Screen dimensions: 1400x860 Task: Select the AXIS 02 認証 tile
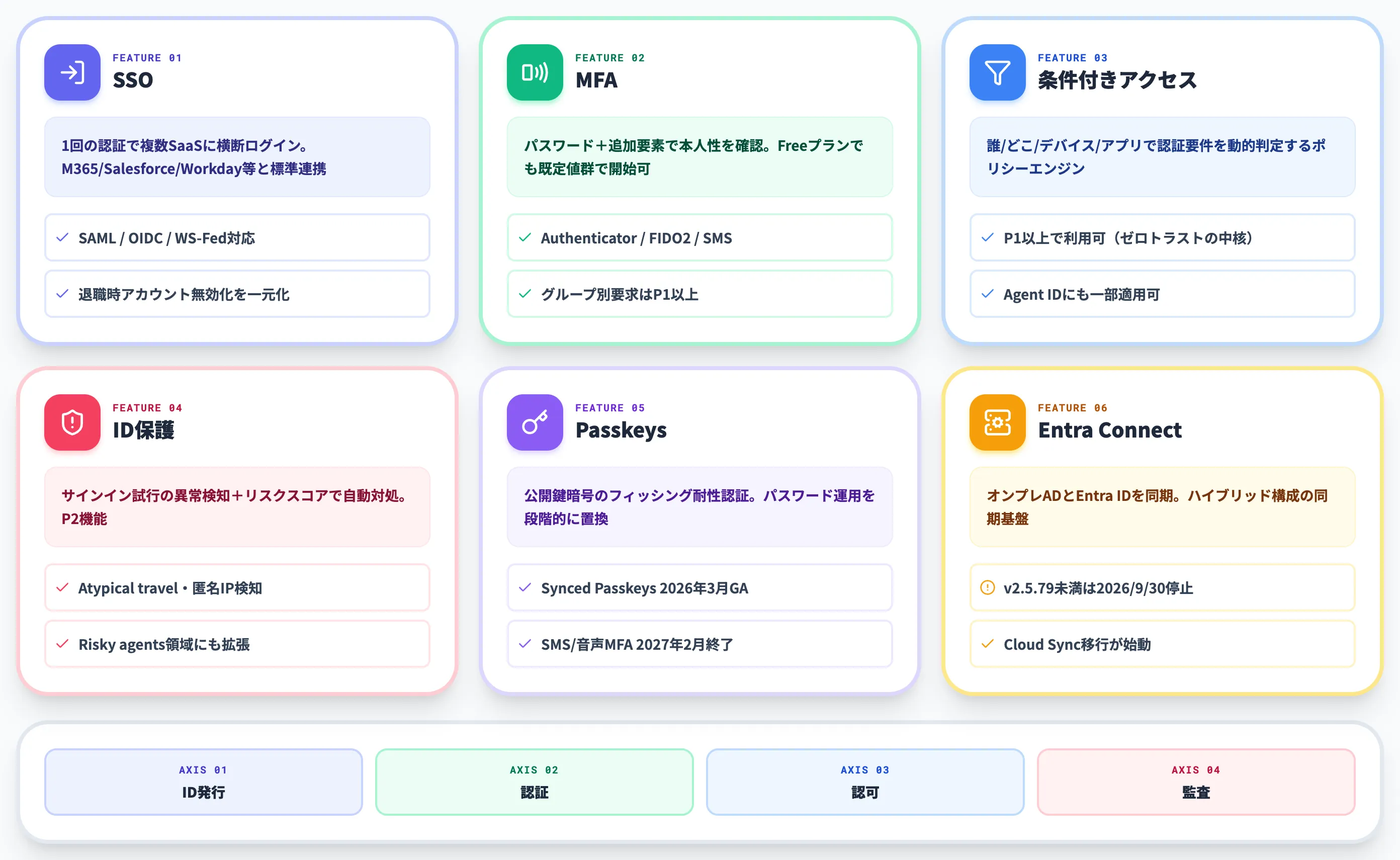click(x=534, y=782)
